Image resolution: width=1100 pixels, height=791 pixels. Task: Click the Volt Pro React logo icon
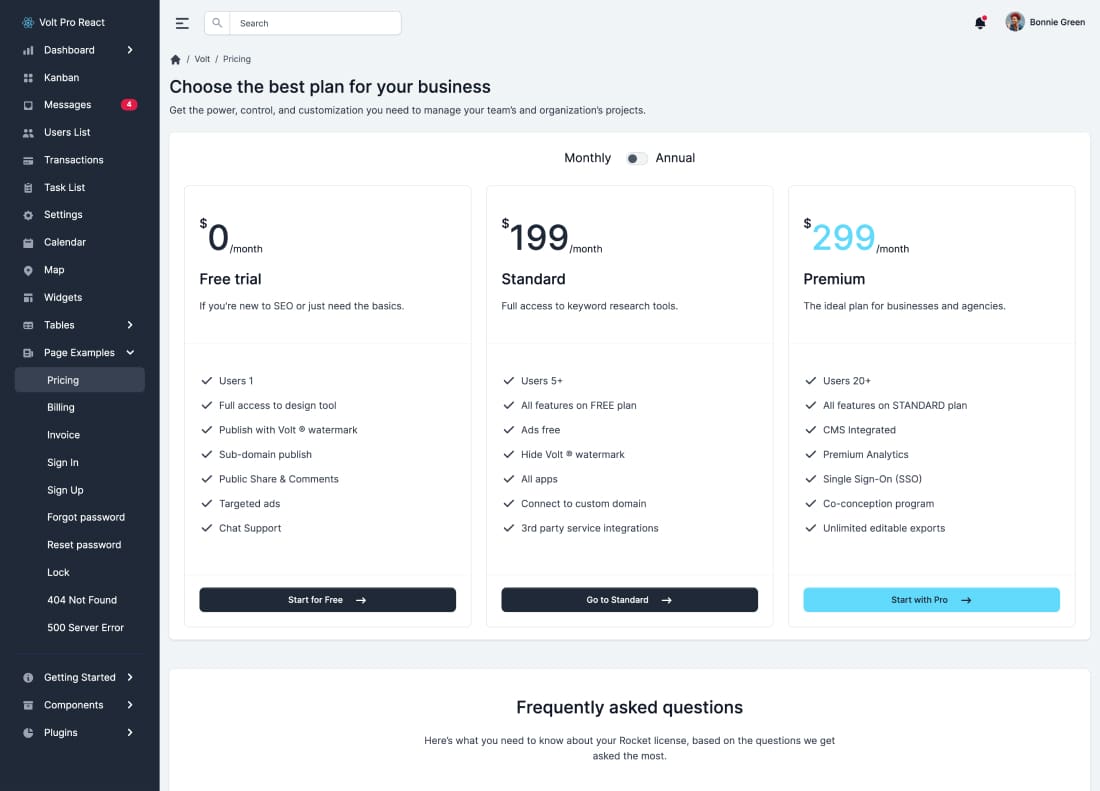click(27, 22)
